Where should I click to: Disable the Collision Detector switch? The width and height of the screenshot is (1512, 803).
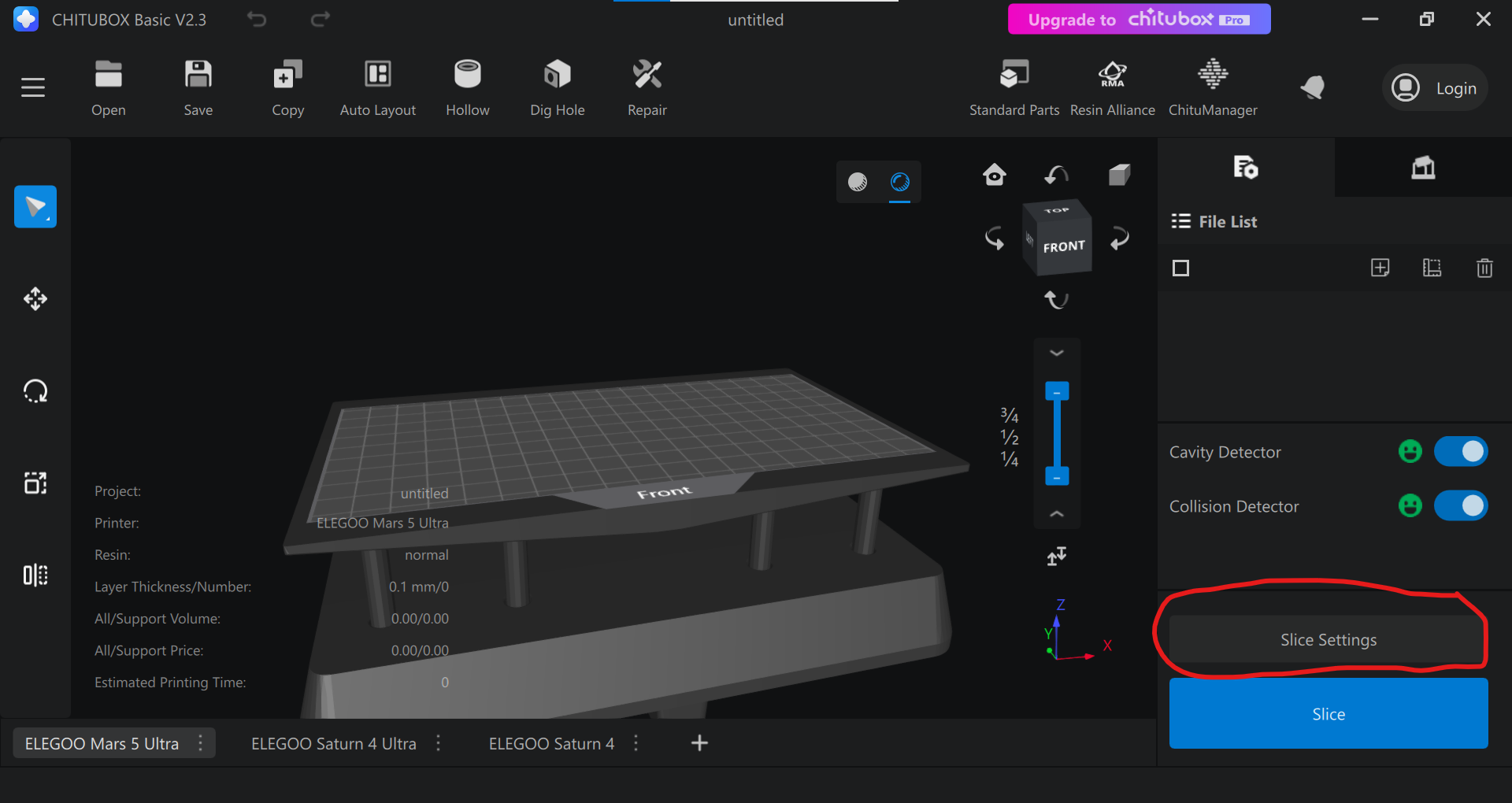[1461, 505]
